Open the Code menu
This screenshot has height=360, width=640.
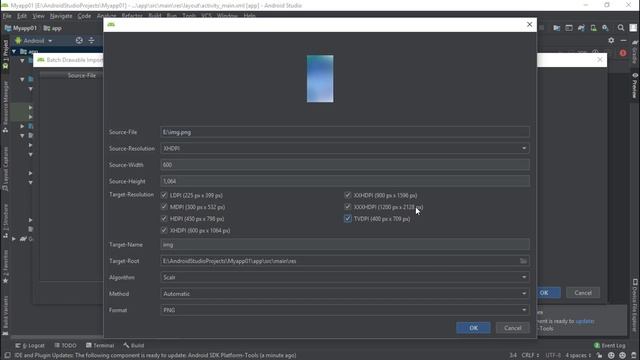click(84, 16)
